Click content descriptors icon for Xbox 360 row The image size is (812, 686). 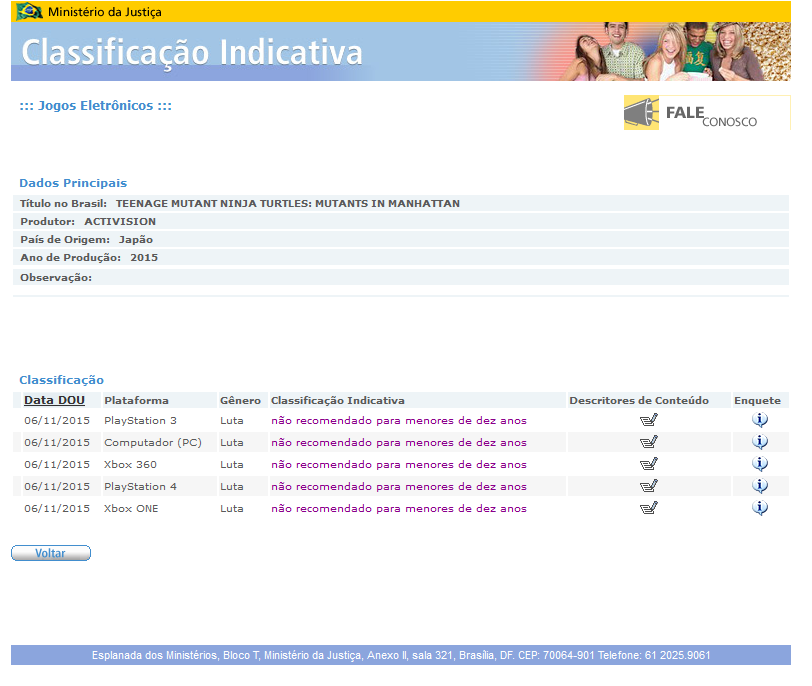click(648, 464)
